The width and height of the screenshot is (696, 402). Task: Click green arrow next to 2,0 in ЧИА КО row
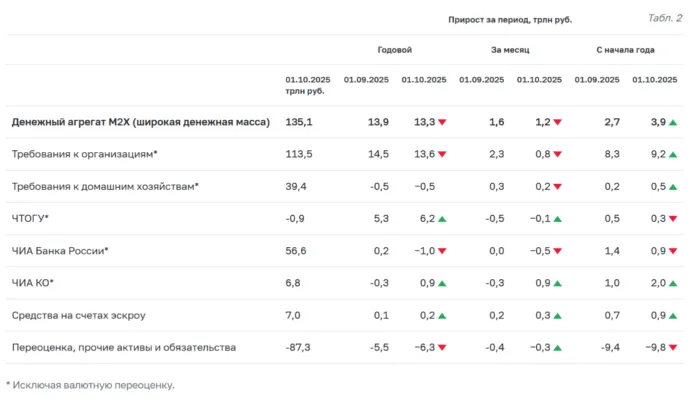point(673,283)
